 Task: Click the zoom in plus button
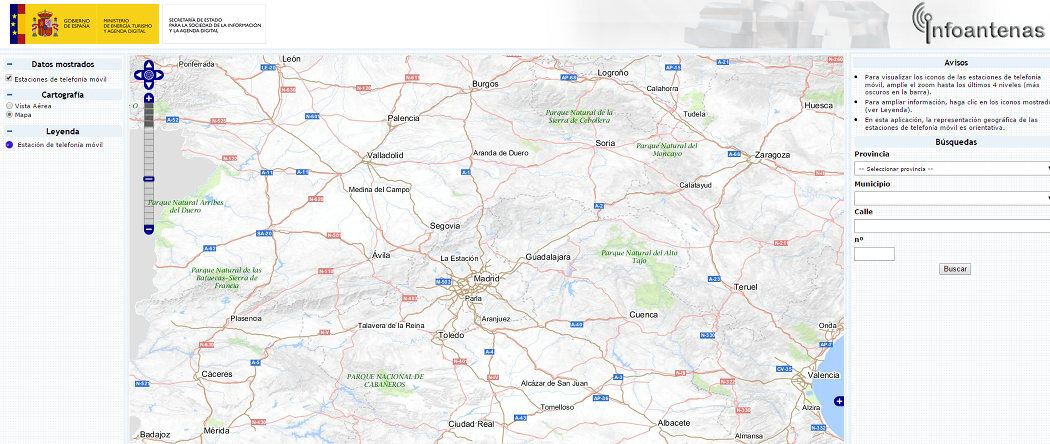[149, 99]
